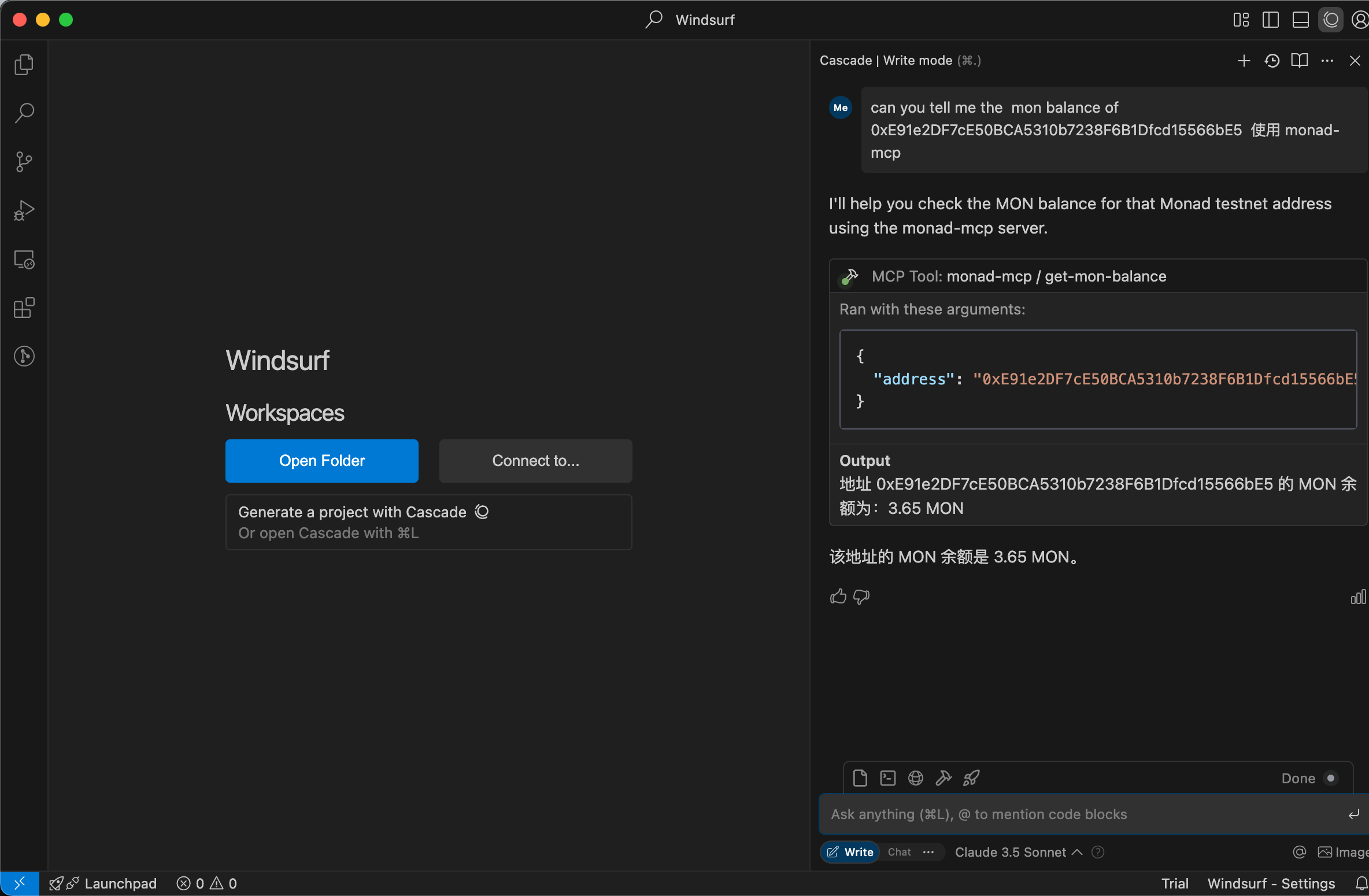Click Cascade | Write mode title
Screen dimensions: 1369x896
pyautogui.click(x=900, y=61)
